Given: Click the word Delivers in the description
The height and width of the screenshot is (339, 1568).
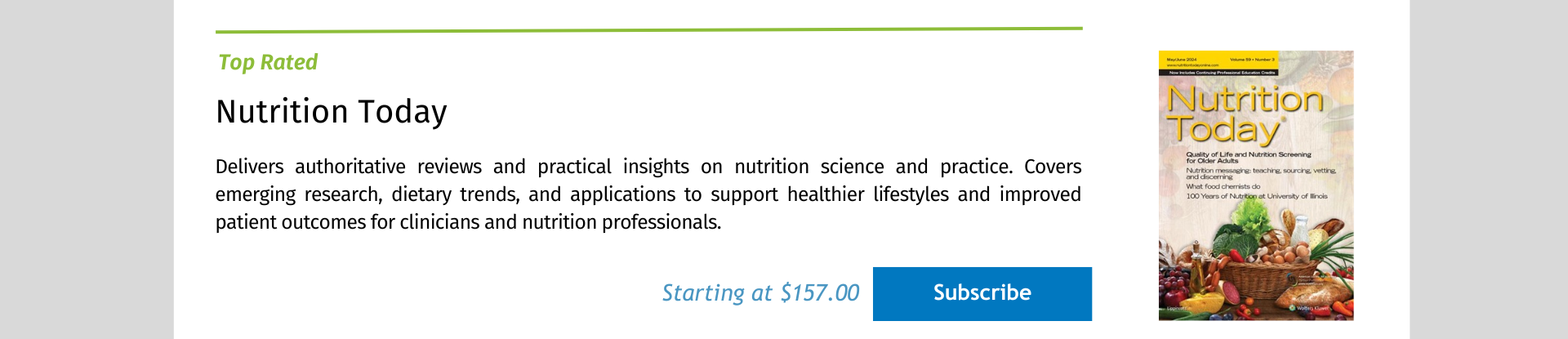Looking at the screenshot, I should coord(249,167).
